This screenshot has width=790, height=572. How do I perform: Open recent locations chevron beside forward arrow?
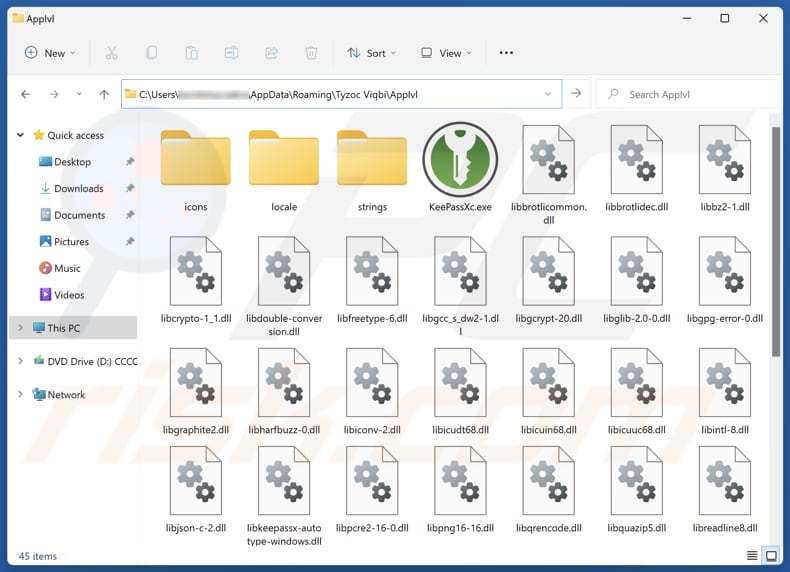(79, 94)
